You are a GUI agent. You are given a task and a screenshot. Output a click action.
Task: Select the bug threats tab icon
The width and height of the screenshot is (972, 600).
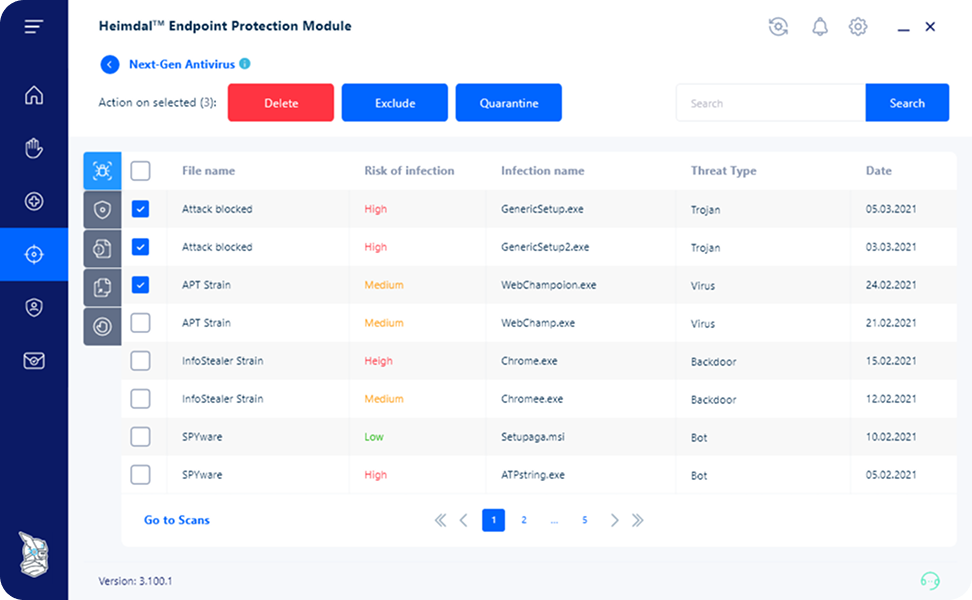point(102,170)
